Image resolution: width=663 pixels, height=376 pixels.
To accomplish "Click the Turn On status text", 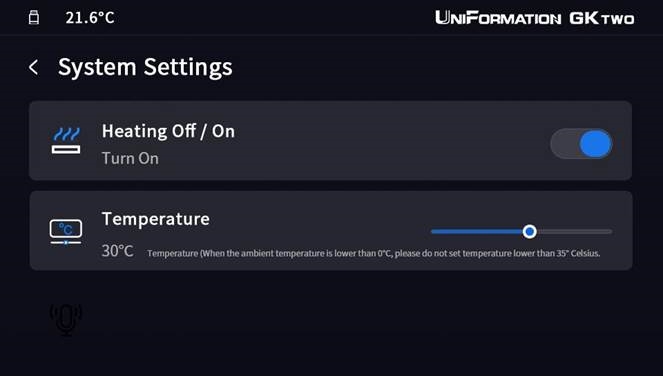I will (130, 159).
